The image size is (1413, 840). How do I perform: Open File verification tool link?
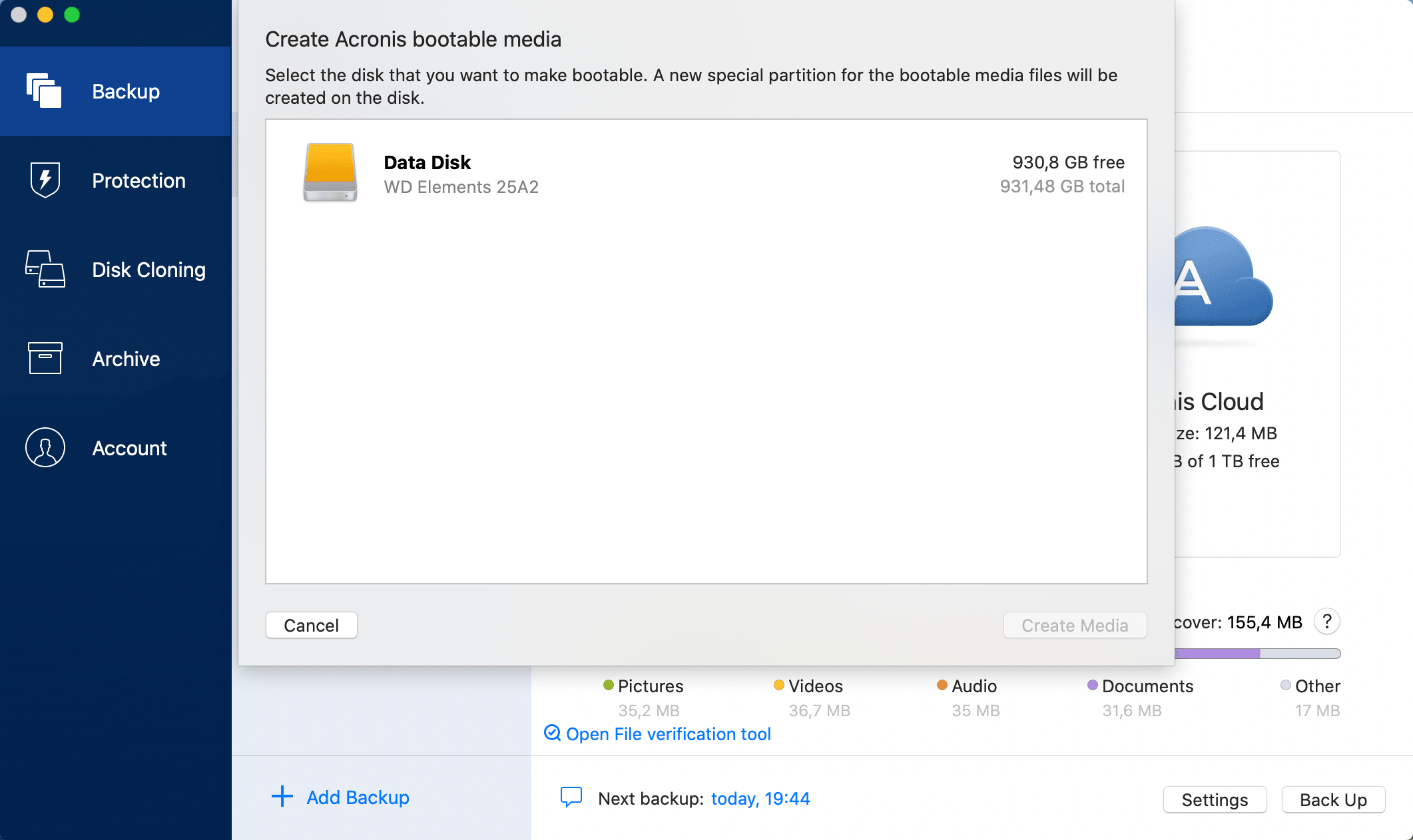[x=668, y=734]
